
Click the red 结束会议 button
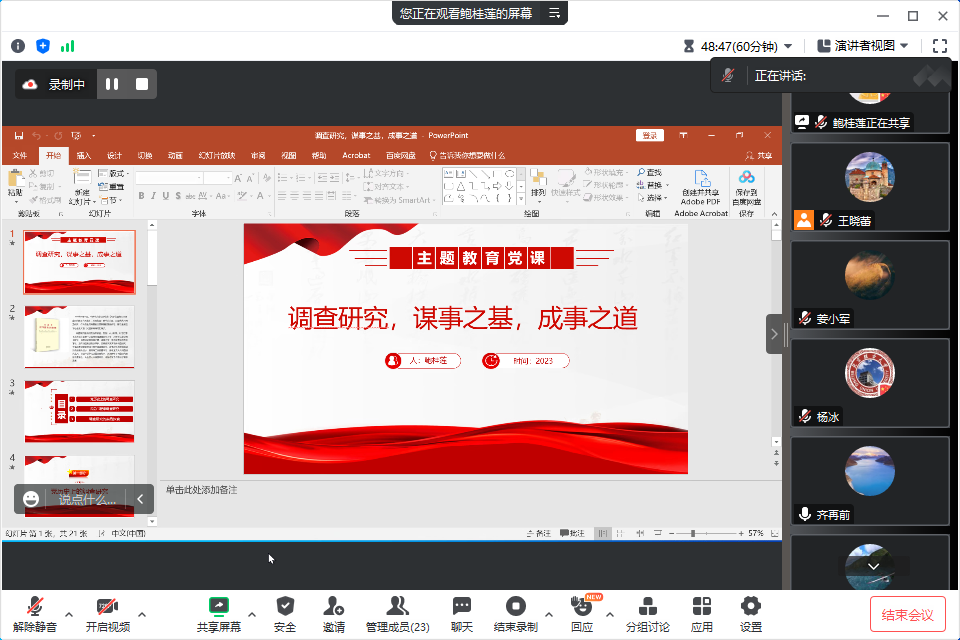pos(908,615)
